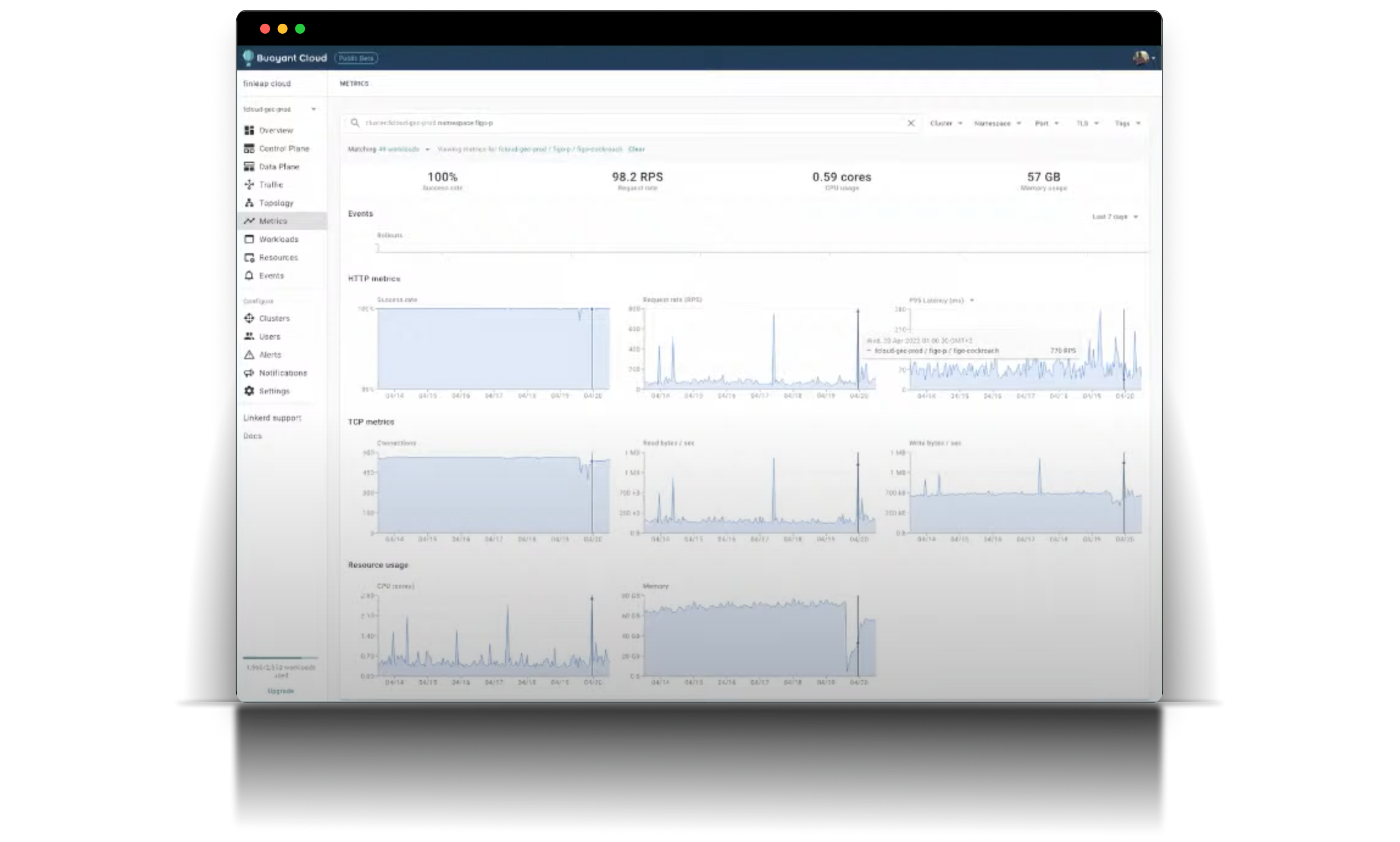
Task: Click the Topology icon in sidebar
Action: pos(248,202)
